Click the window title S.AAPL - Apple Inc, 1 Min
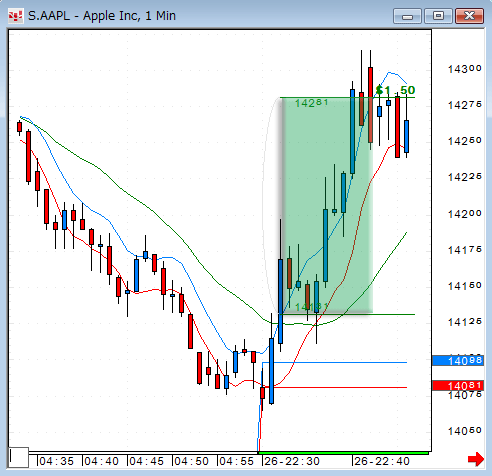 tap(102, 16)
